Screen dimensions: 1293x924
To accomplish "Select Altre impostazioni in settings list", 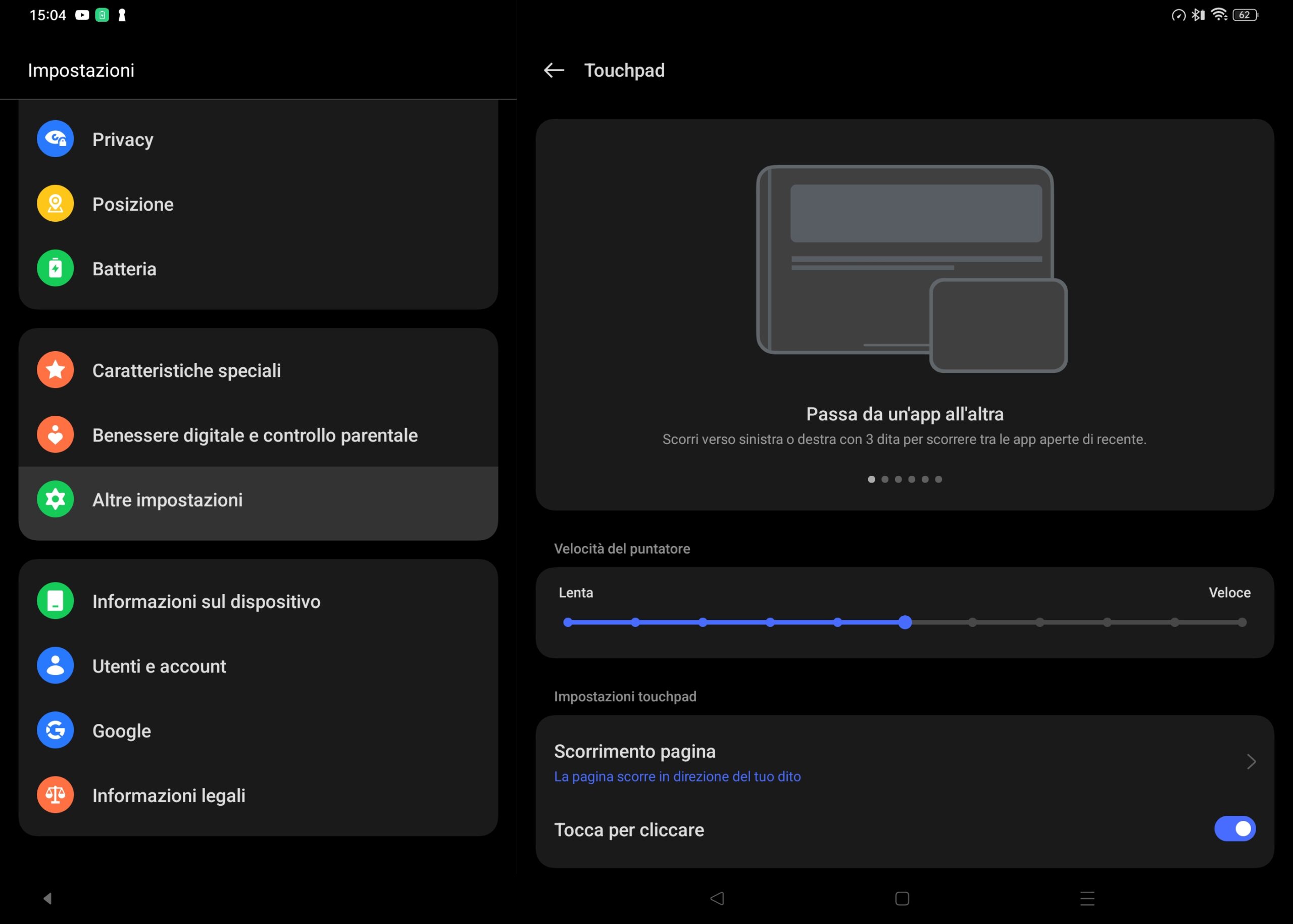I will coord(167,500).
